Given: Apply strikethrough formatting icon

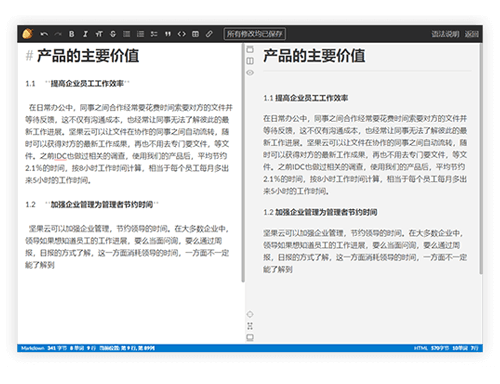Looking at the screenshot, I should (113, 34).
